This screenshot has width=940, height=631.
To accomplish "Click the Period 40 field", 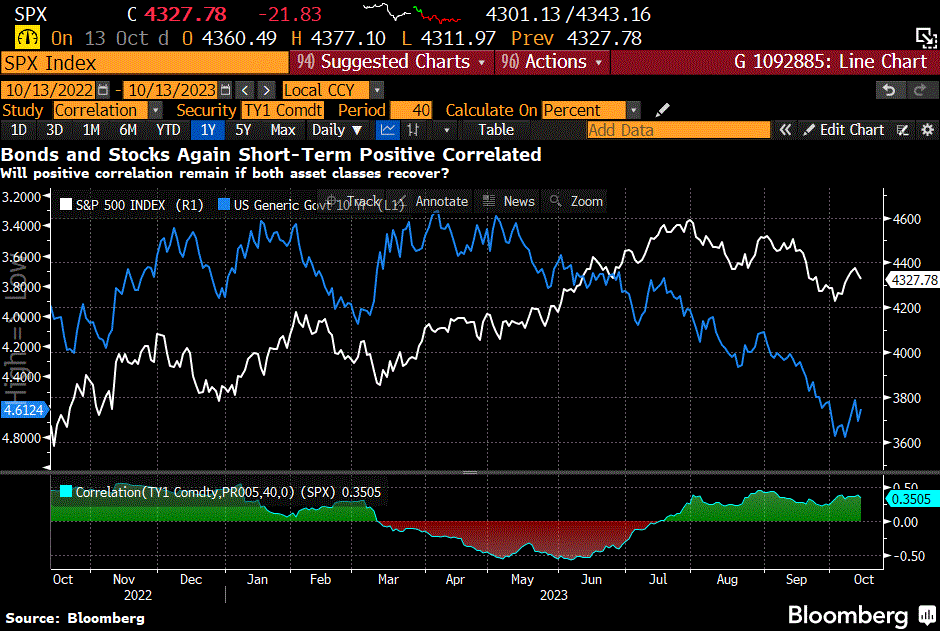I will (411, 110).
